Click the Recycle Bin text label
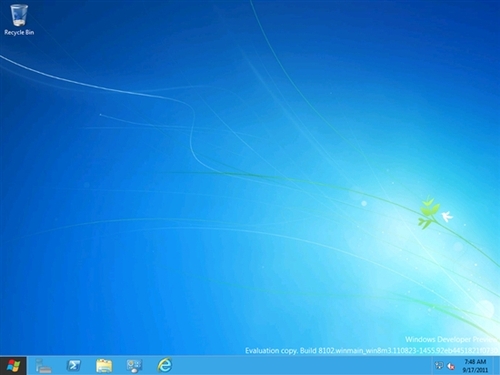The height and width of the screenshot is (375, 500). click(x=19, y=32)
